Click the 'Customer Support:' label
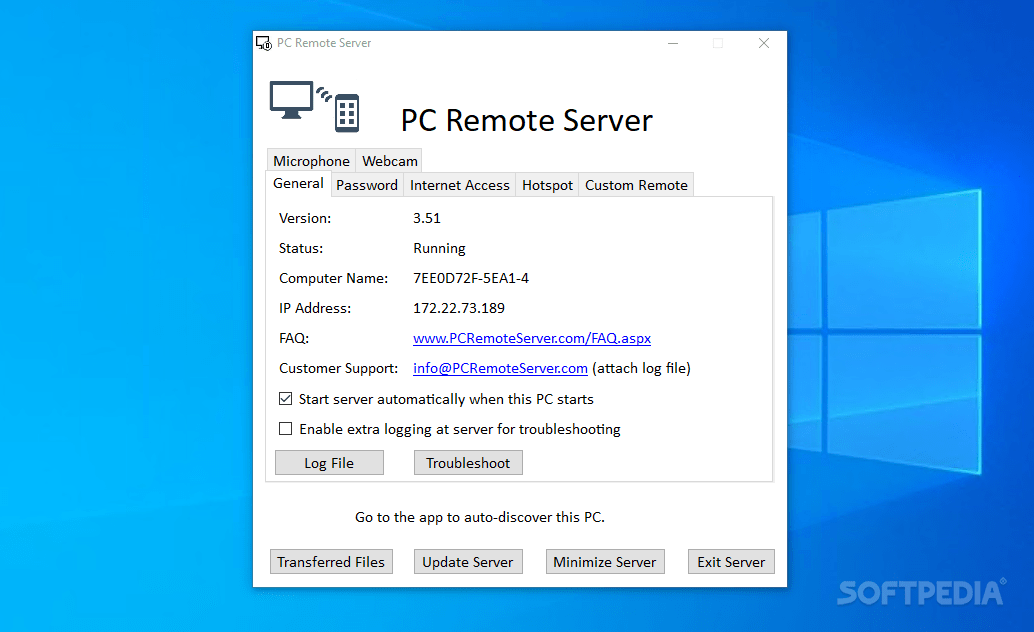 point(338,368)
